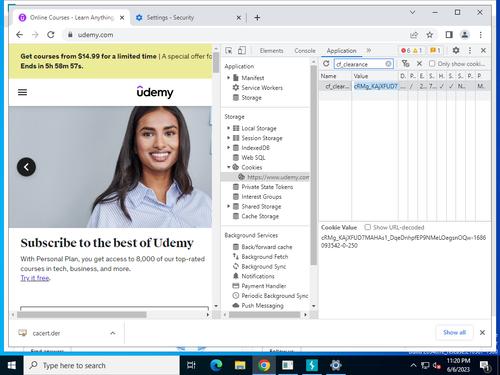Image resolution: width=500 pixels, height=375 pixels.
Task: Open Windows Start menu
Action: [12, 365]
